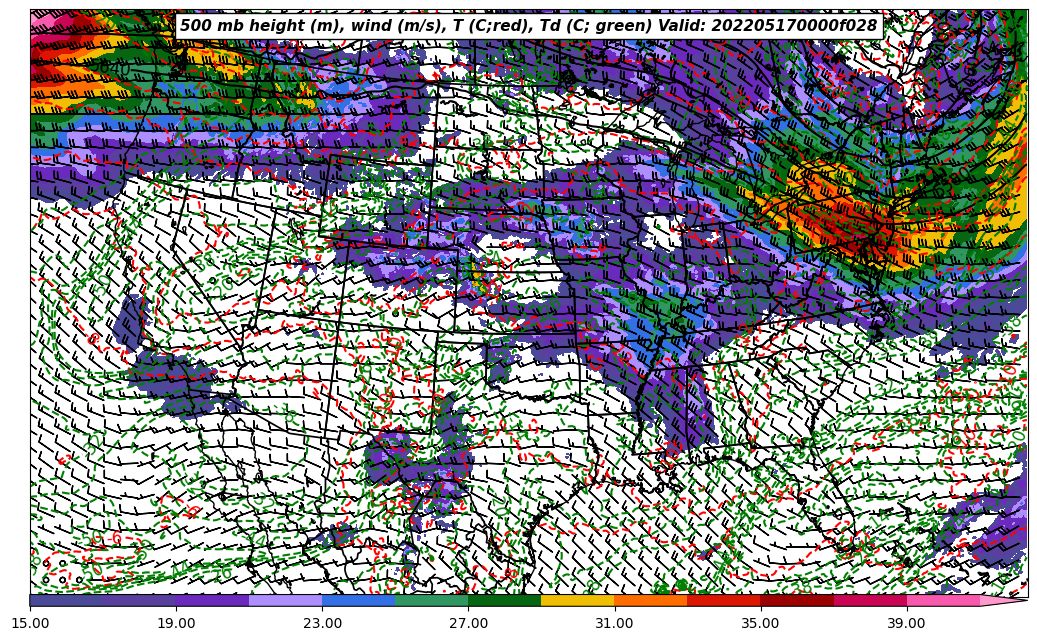Click the 31.00 colorbar label

(614, 623)
